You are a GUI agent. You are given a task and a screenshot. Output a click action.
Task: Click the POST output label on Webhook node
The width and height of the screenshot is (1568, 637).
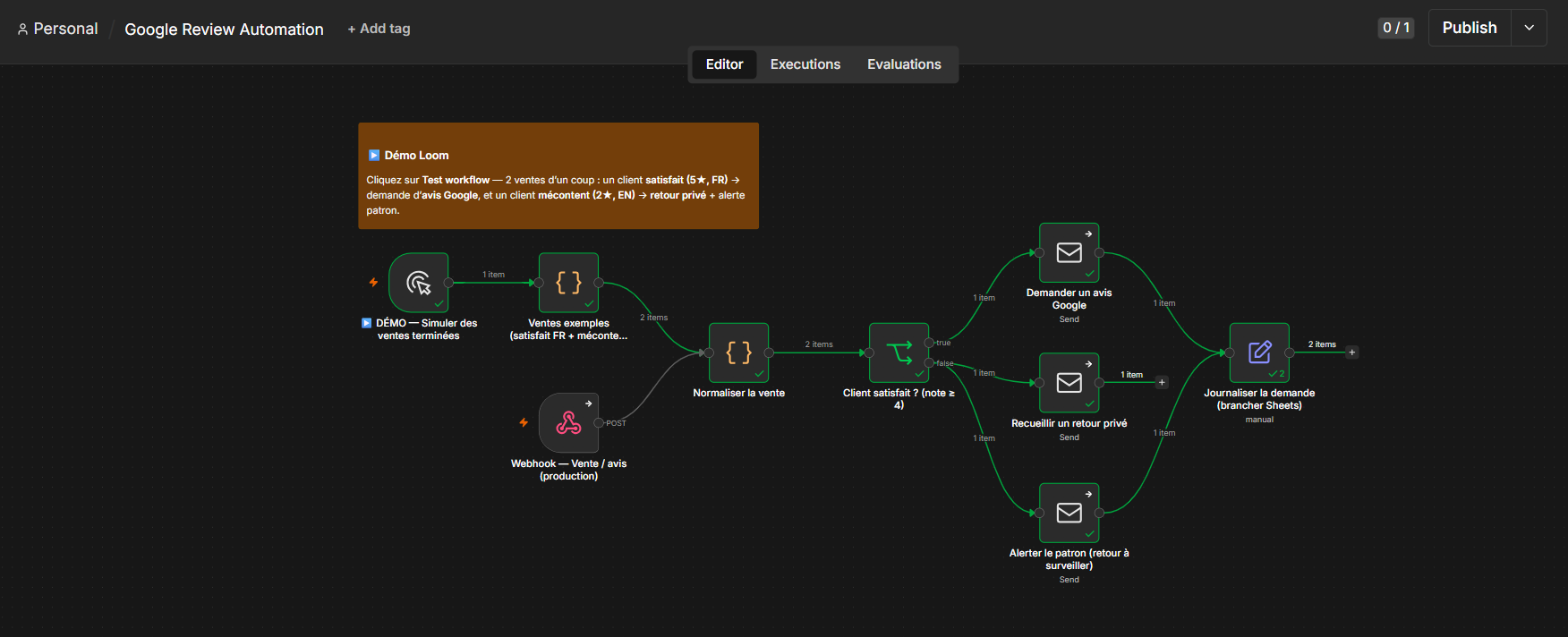[x=616, y=423]
